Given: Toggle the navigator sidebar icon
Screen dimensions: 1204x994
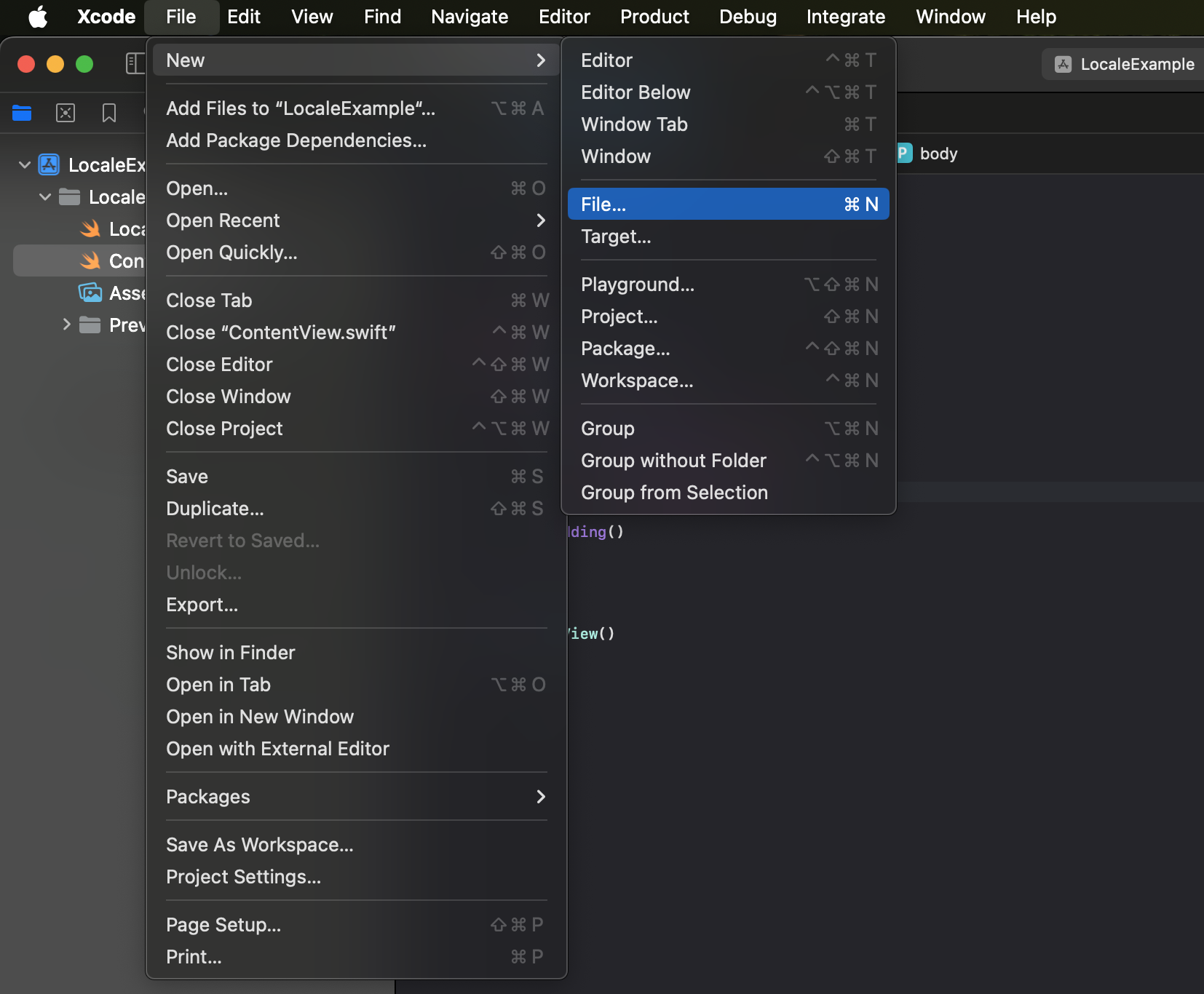Looking at the screenshot, I should [x=135, y=63].
